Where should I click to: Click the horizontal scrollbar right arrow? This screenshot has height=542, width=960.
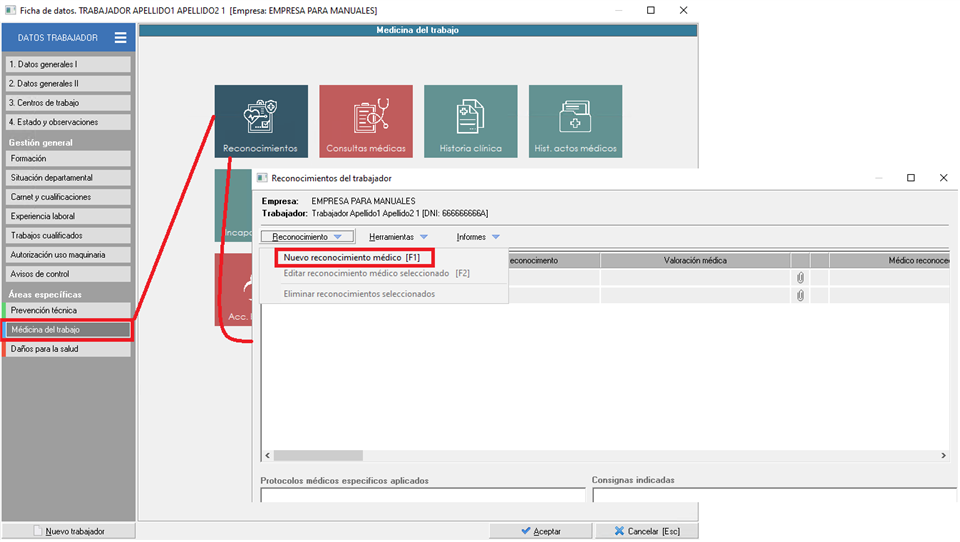[x=943, y=456]
